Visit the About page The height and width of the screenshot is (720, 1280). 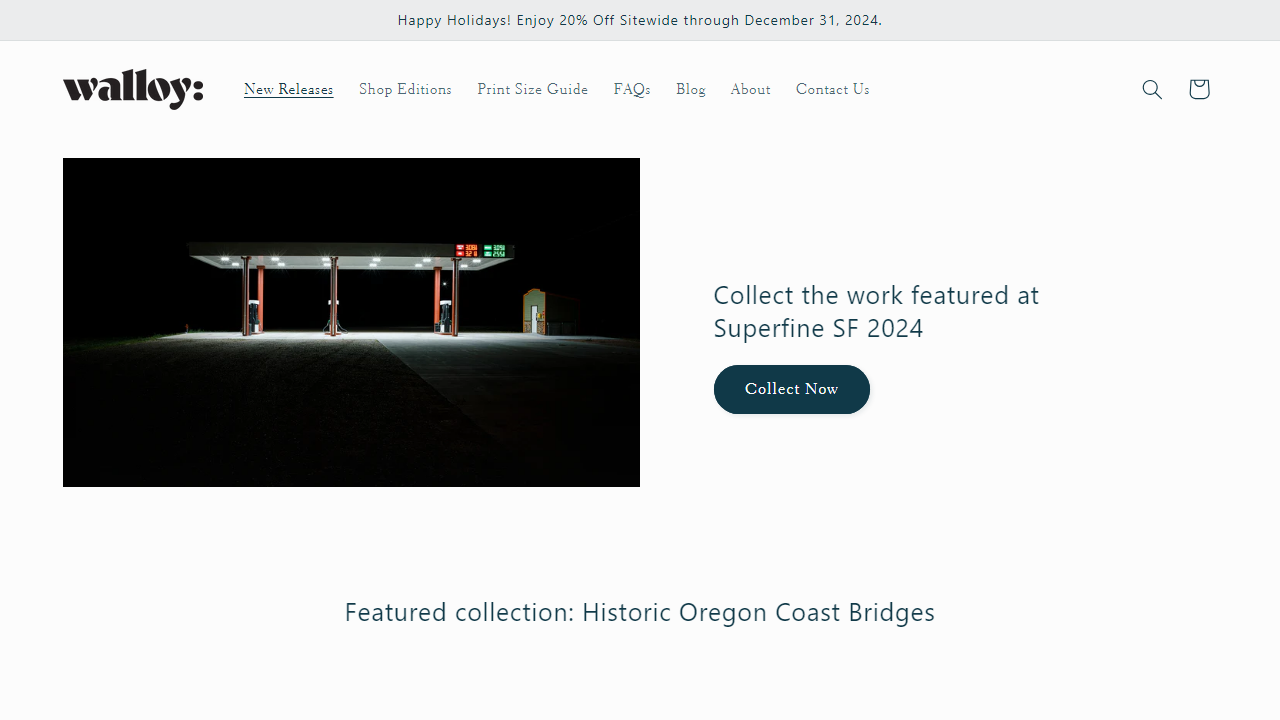click(750, 89)
